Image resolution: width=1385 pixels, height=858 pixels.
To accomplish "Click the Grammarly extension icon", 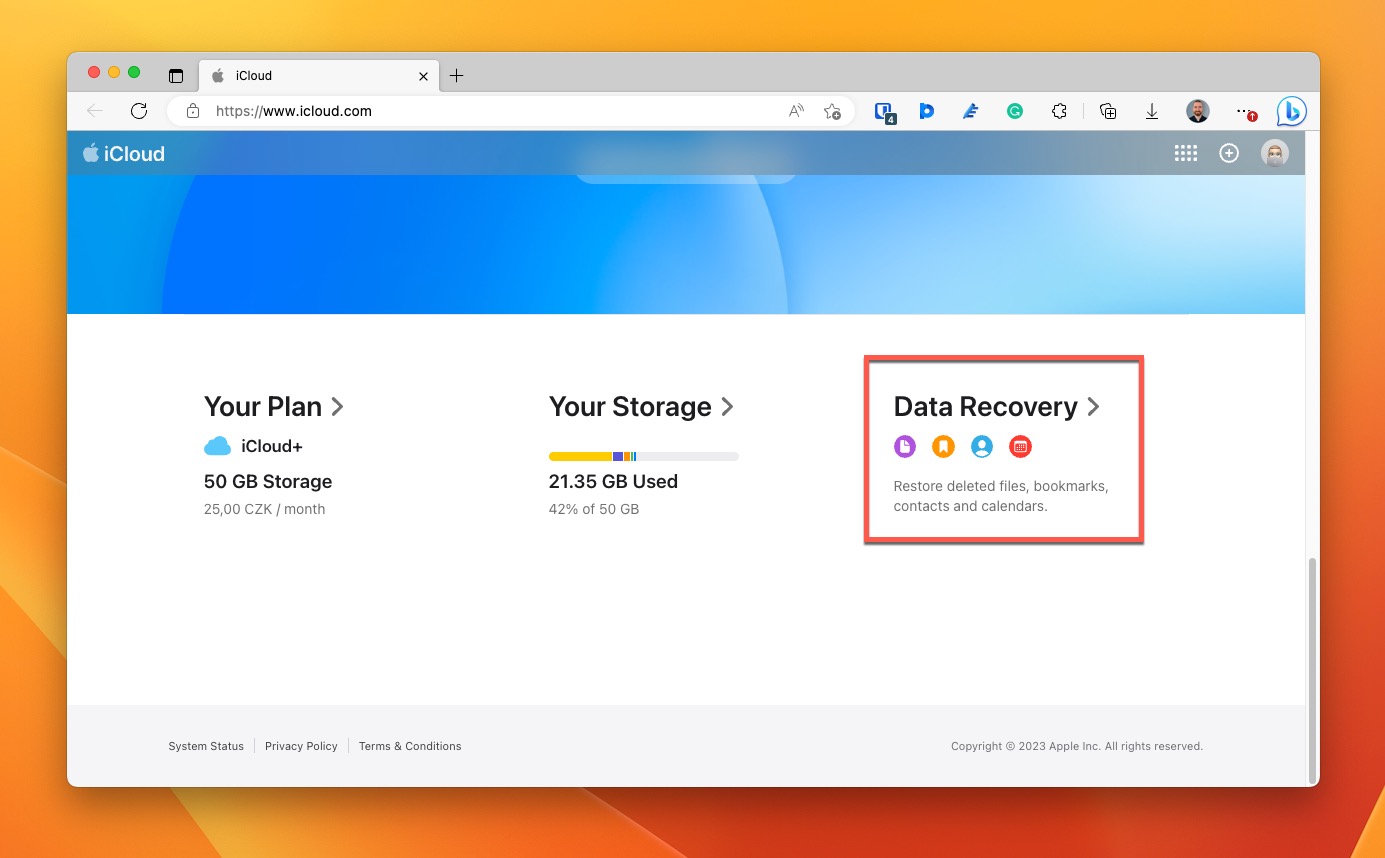I will click(x=1014, y=112).
